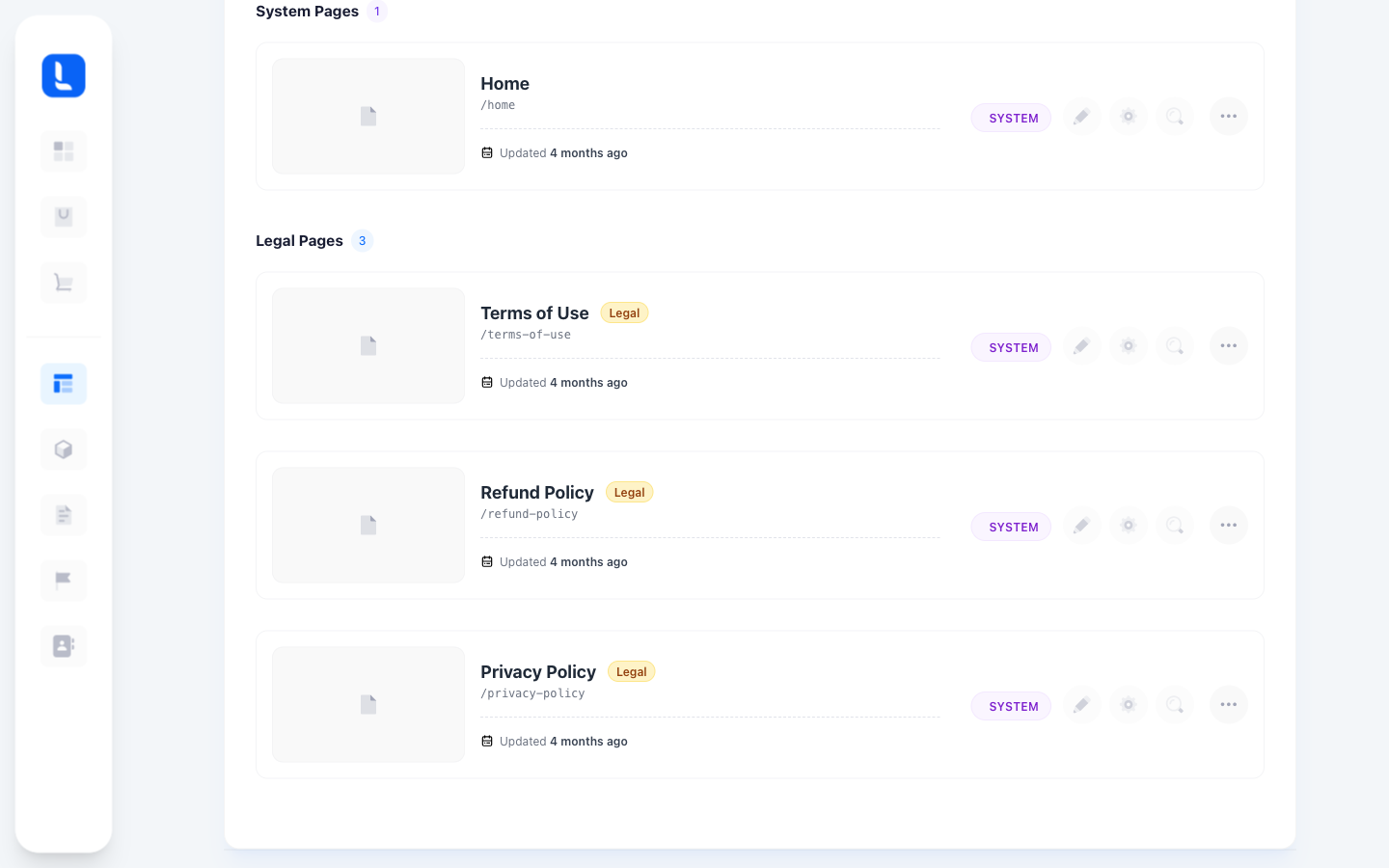Screen dimensions: 1389x868
Task: Open the shopping bag icon in sidebar
Action: pos(64,217)
